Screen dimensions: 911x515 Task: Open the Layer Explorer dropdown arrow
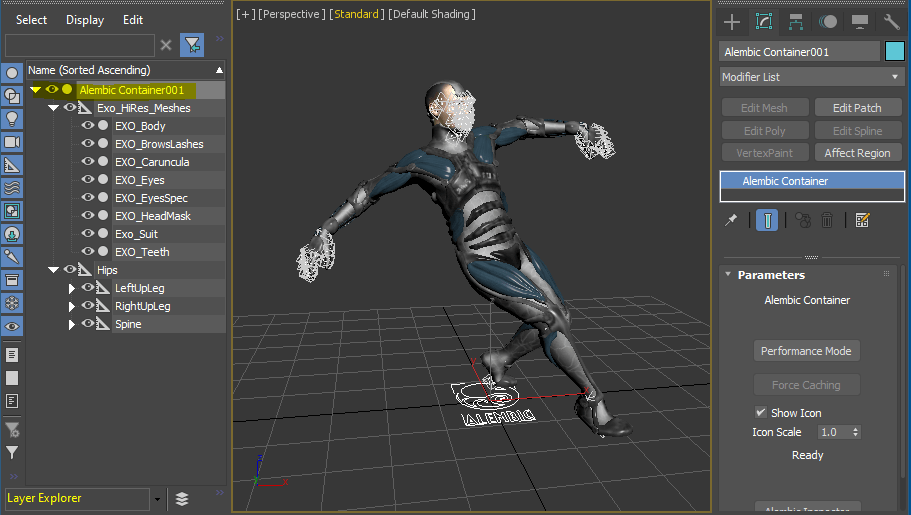157,499
